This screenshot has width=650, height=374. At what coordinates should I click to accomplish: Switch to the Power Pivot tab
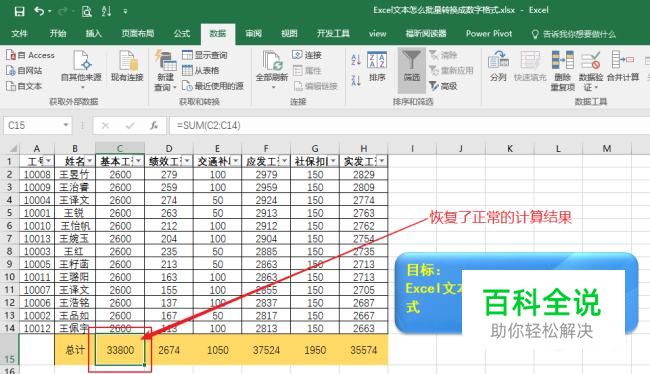tap(489, 34)
